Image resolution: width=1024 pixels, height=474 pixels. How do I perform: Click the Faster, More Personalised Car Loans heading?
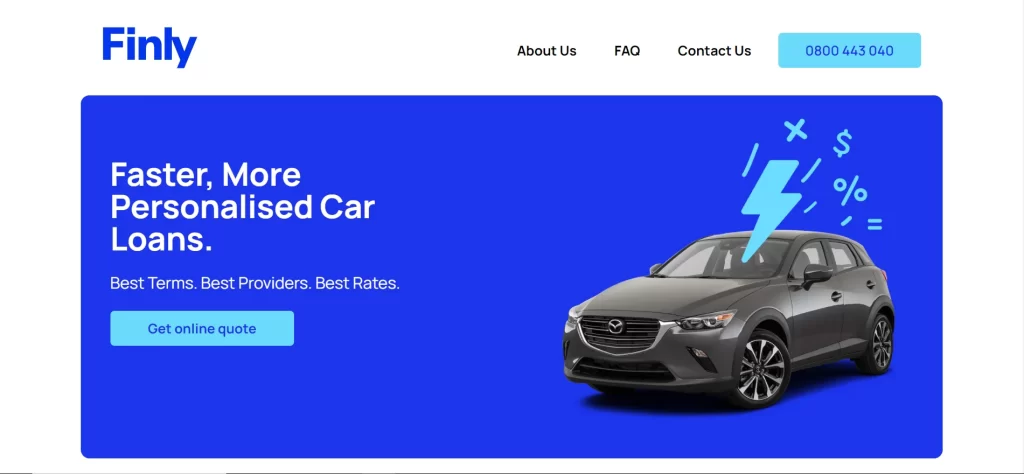242,207
